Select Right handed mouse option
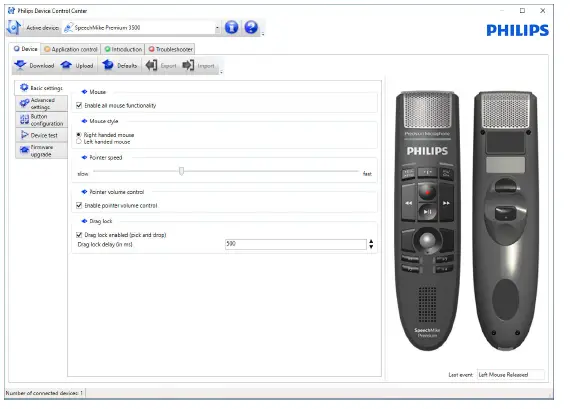The width and height of the screenshot is (570, 409). [x=79, y=135]
